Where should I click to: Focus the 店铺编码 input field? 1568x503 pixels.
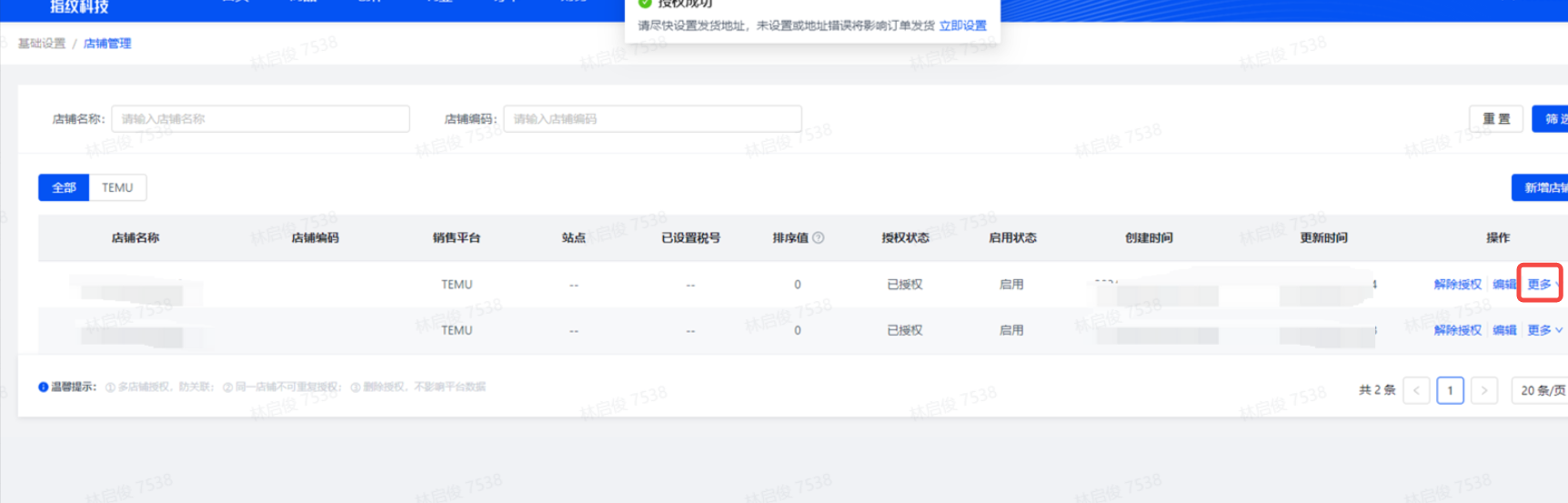(x=652, y=119)
